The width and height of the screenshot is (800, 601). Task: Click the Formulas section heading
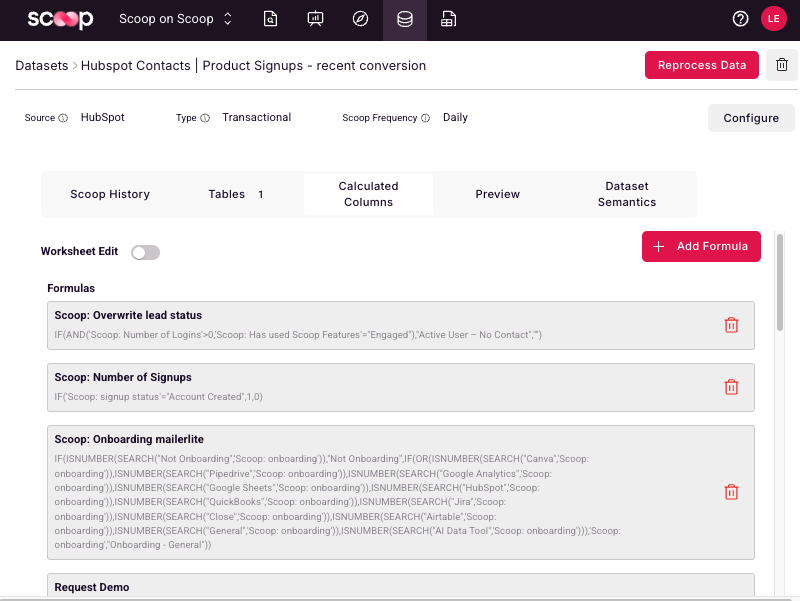point(71,288)
